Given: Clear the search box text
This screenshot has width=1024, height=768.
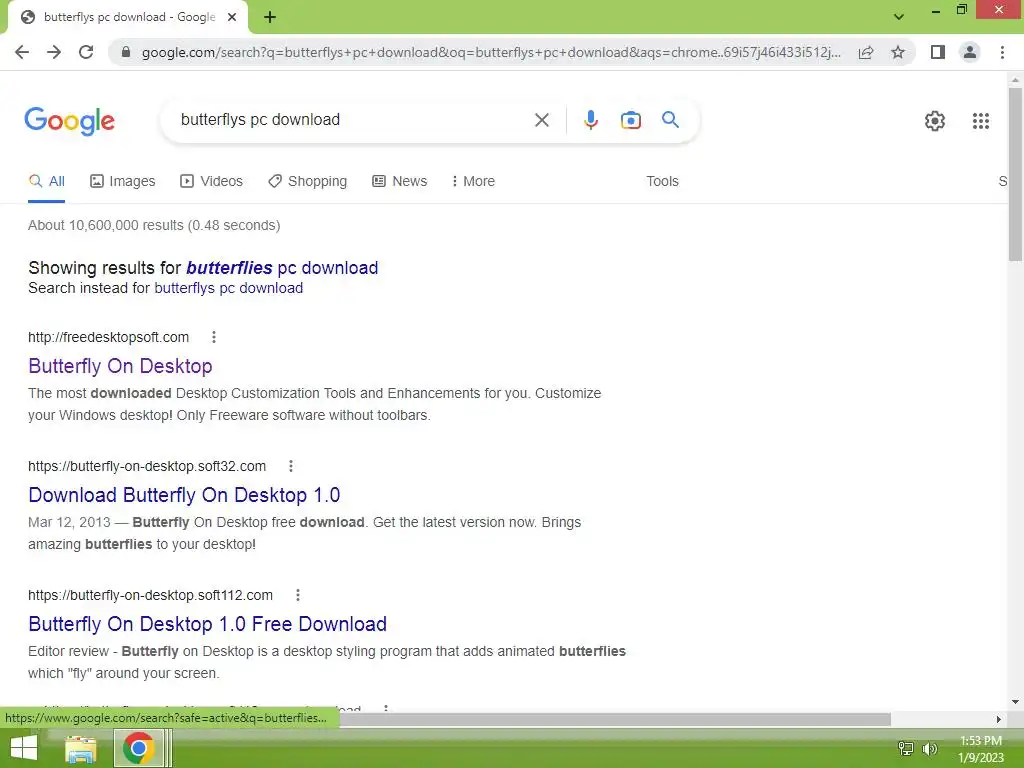Looking at the screenshot, I should (541, 120).
